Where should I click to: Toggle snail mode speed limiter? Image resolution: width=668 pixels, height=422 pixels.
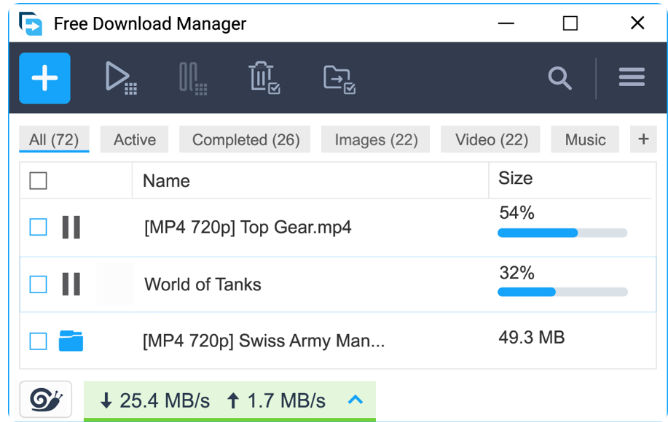coord(45,400)
